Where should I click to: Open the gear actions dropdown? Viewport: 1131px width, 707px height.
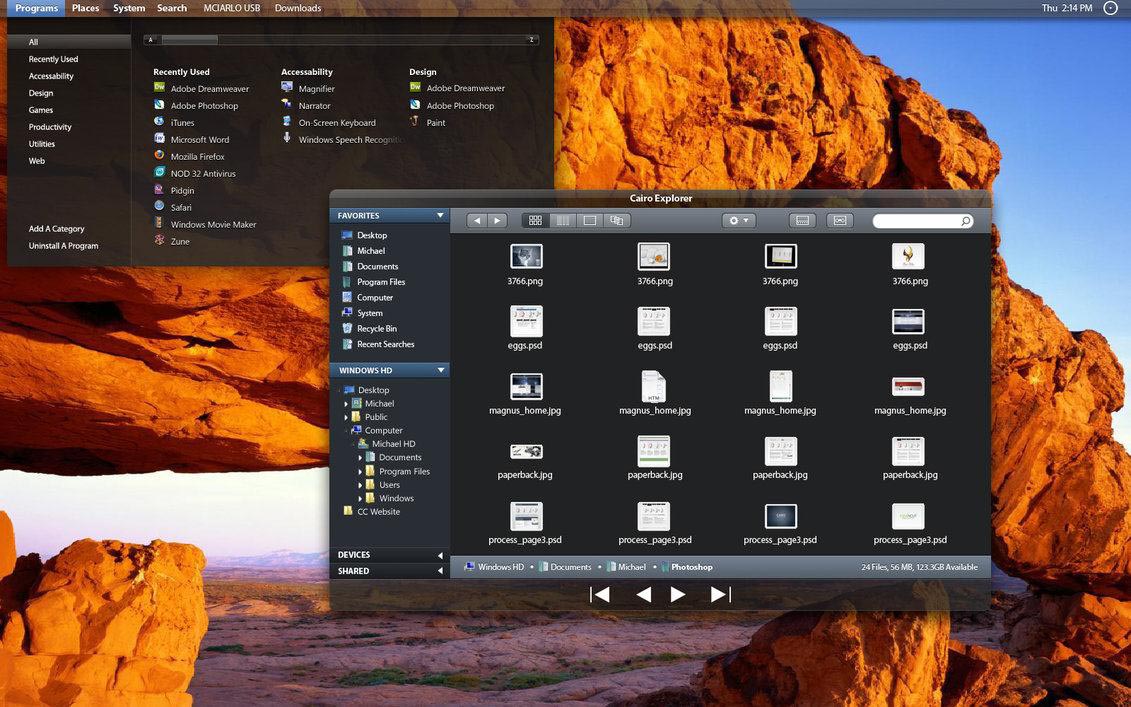[x=739, y=221]
